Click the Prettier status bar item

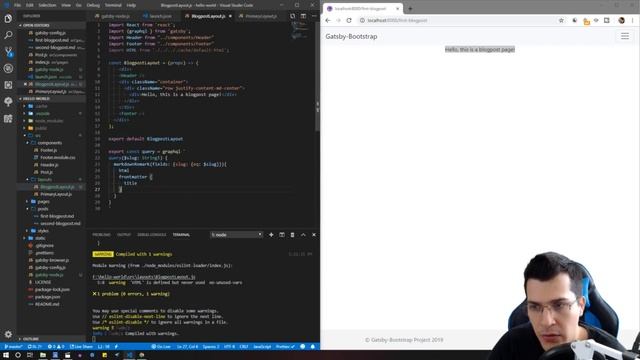tap(285, 347)
